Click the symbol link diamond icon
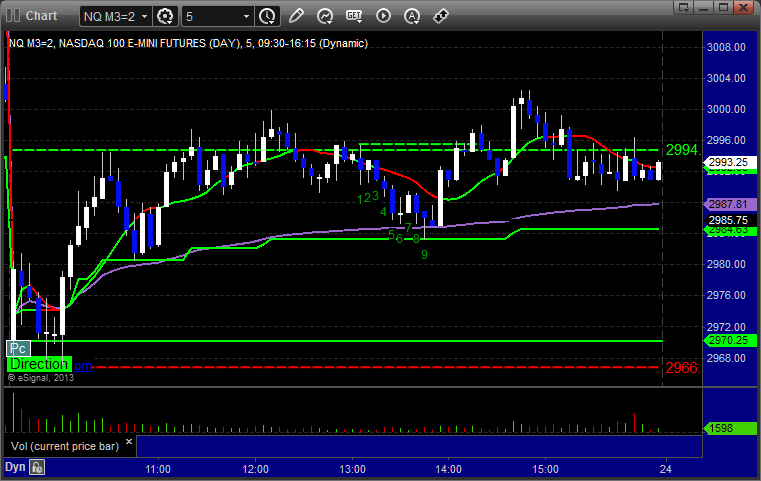 click(x=441, y=16)
